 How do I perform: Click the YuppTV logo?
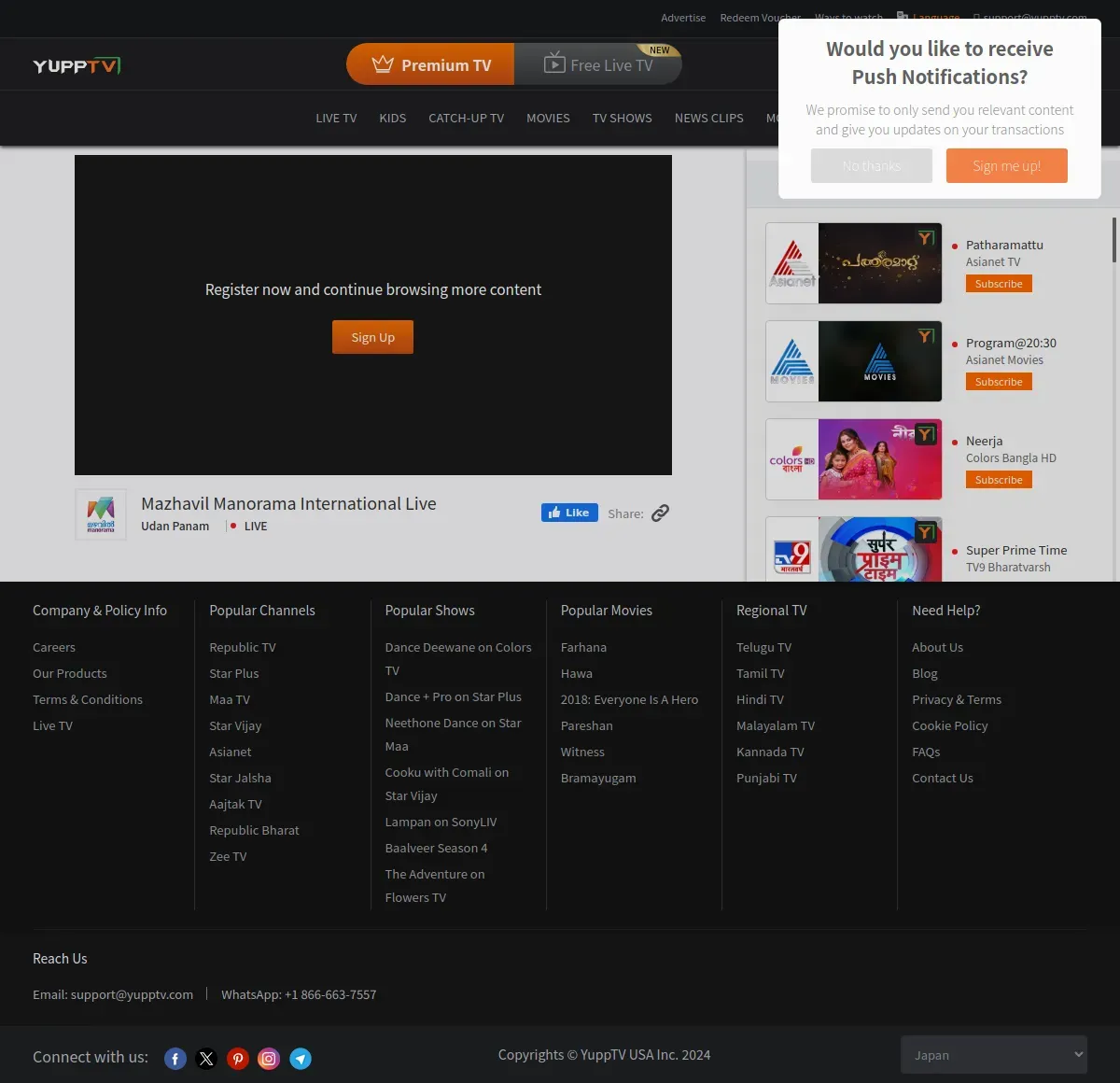click(77, 65)
